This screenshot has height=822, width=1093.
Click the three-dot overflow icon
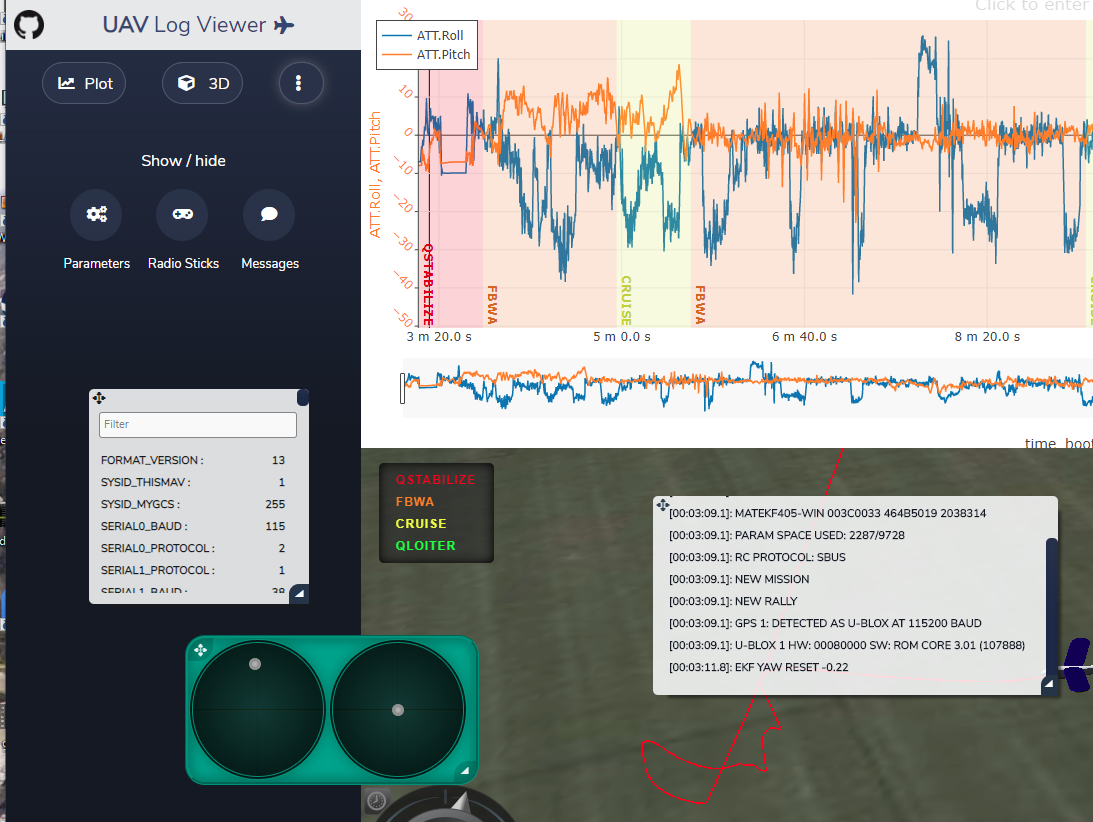tap(300, 83)
